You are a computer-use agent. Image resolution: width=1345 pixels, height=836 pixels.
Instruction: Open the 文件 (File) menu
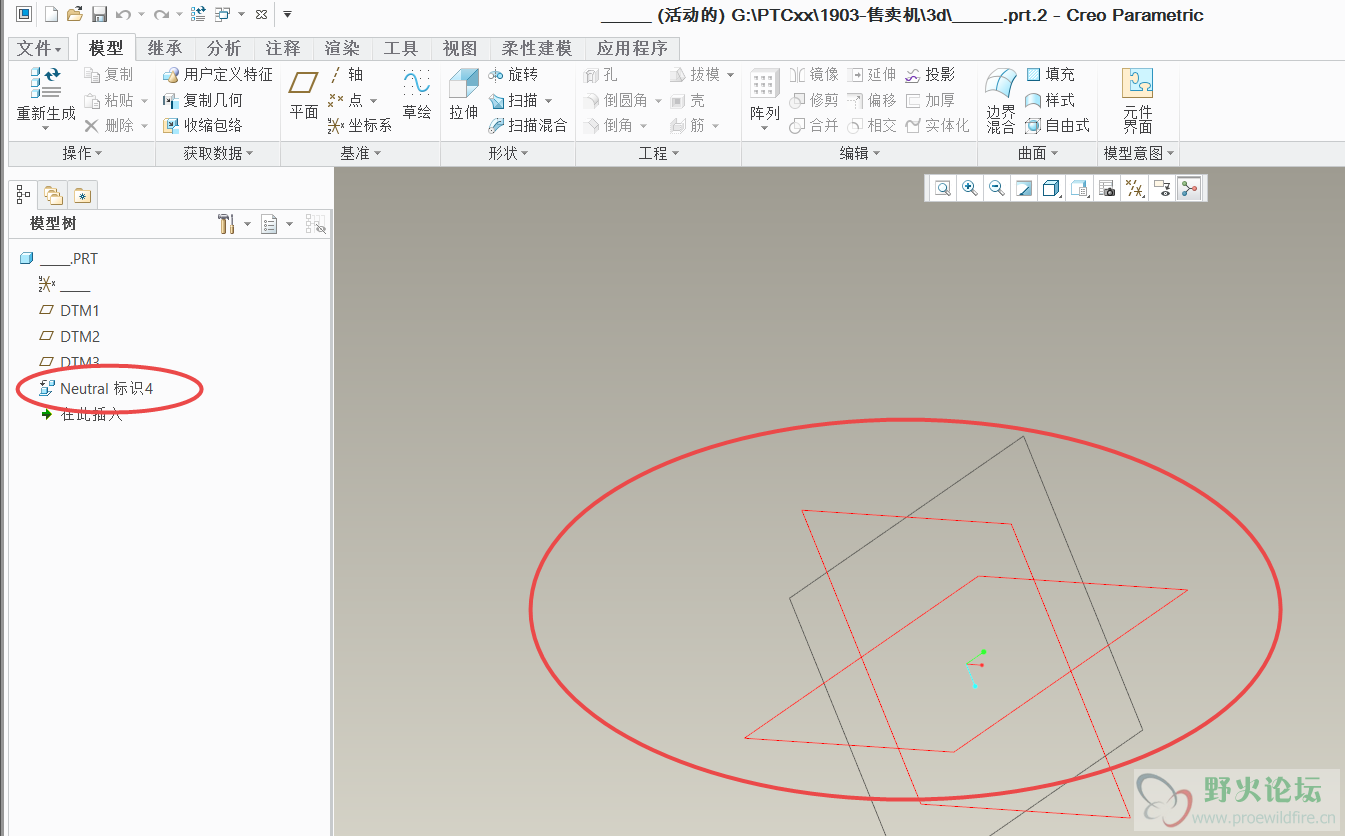click(40, 48)
